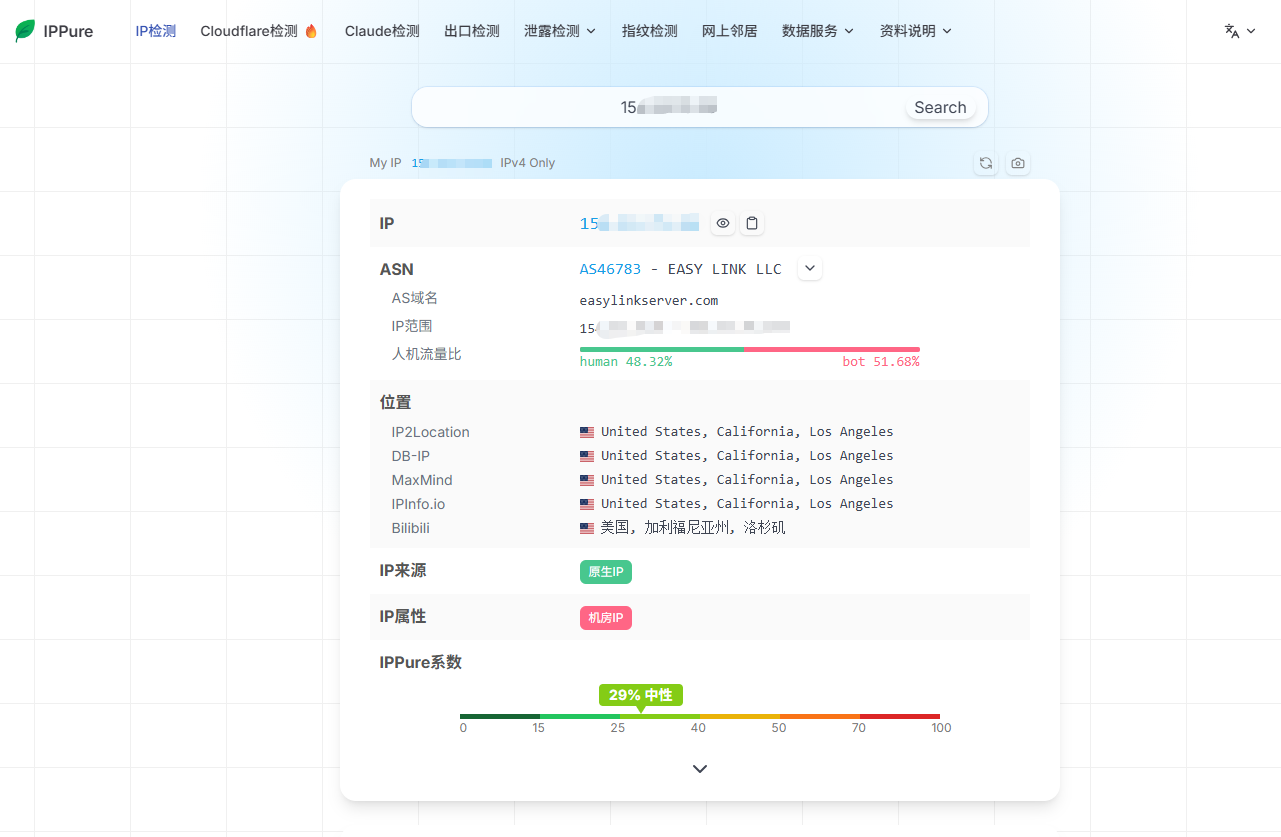Open the 数据服务 dropdown menu
This screenshot has height=837, width=1281.
coord(818,31)
